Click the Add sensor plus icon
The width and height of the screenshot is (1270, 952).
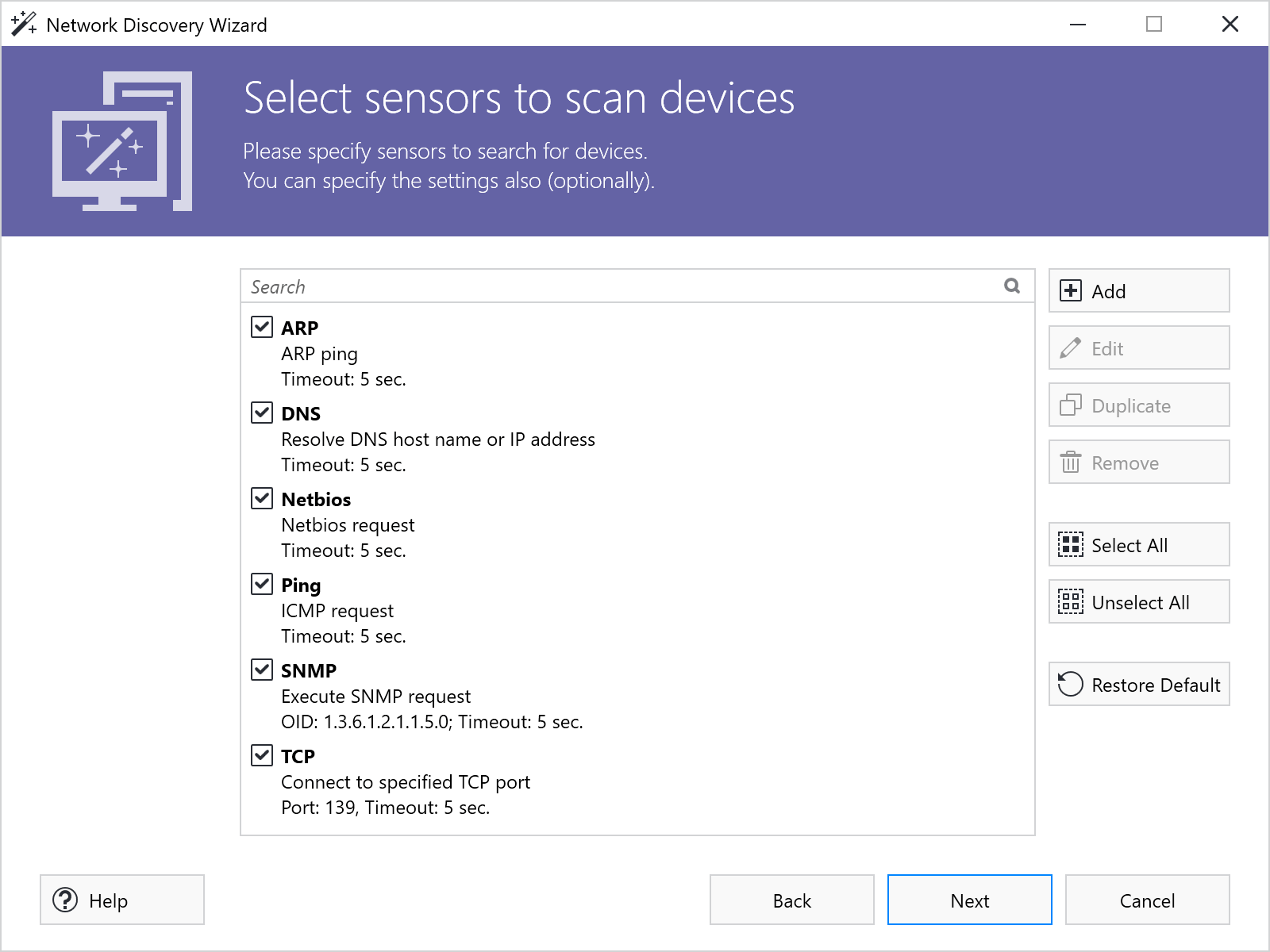[1071, 290]
